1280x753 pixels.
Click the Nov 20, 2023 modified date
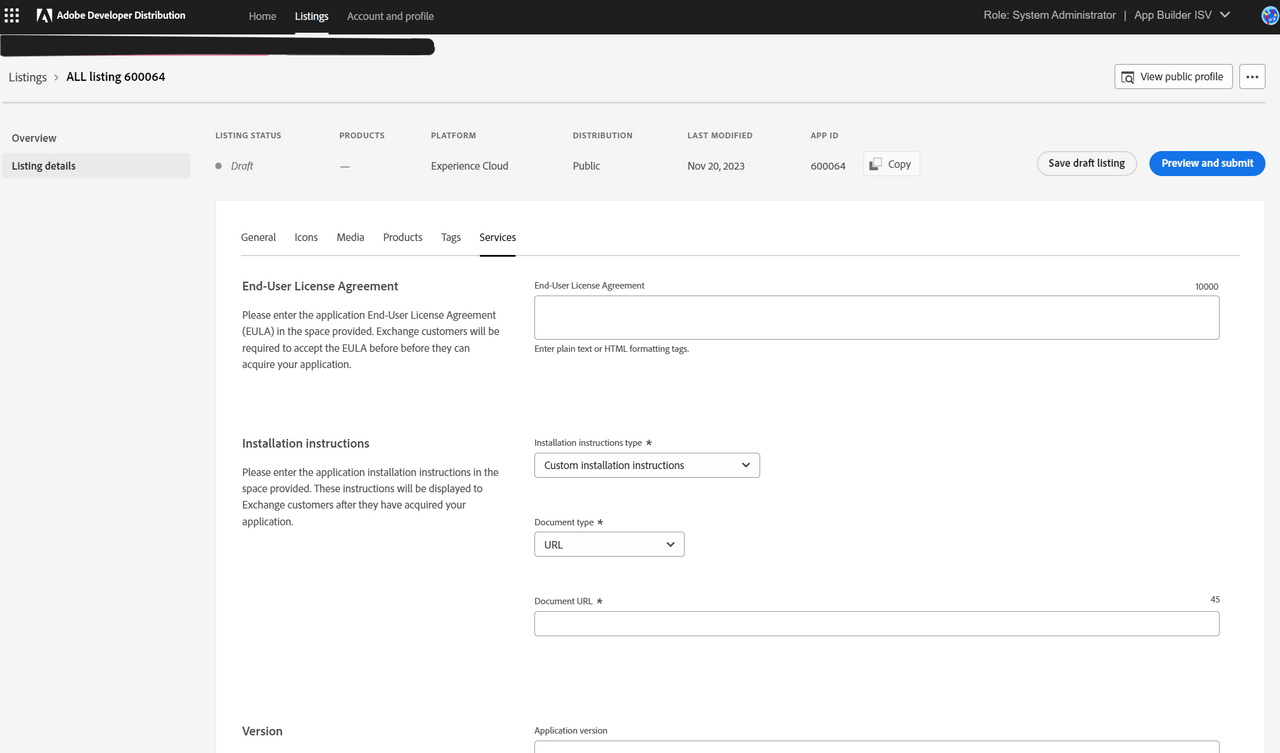(x=716, y=166)
